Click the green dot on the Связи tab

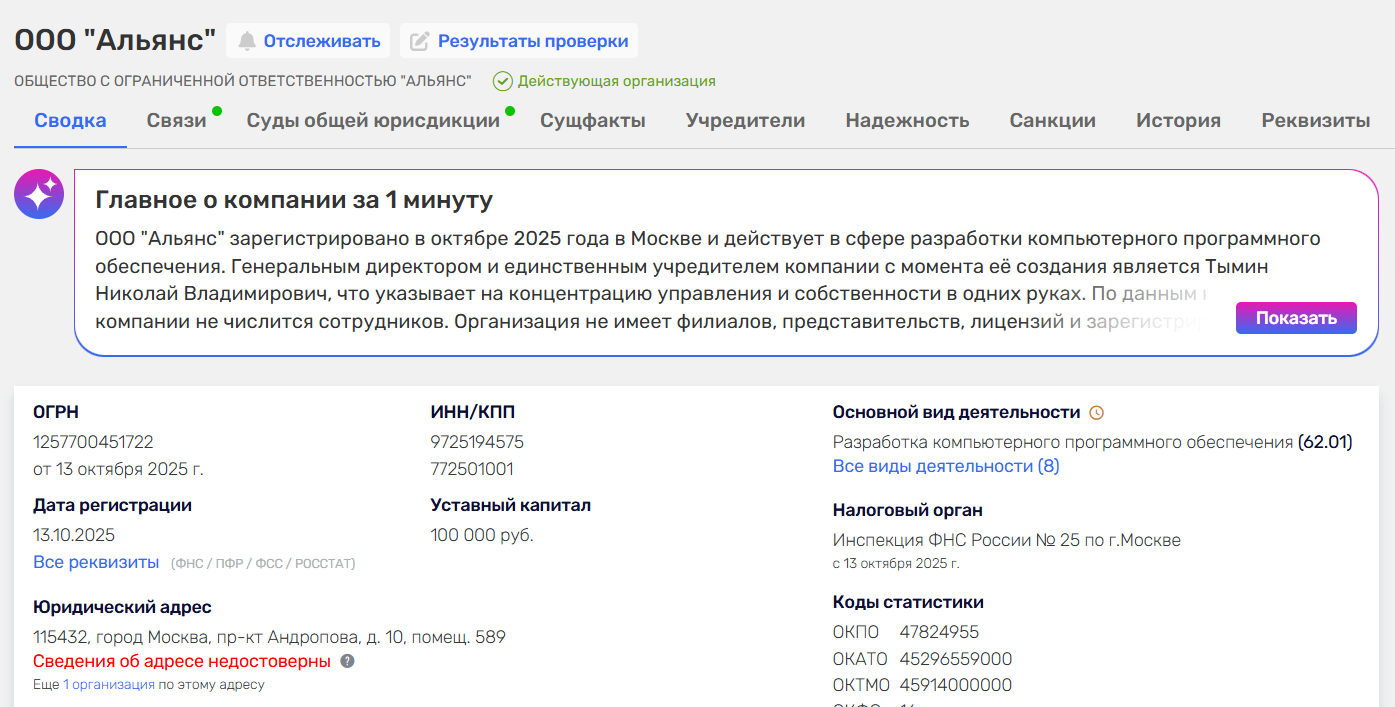pyautogui.click(x=217, y=111)
